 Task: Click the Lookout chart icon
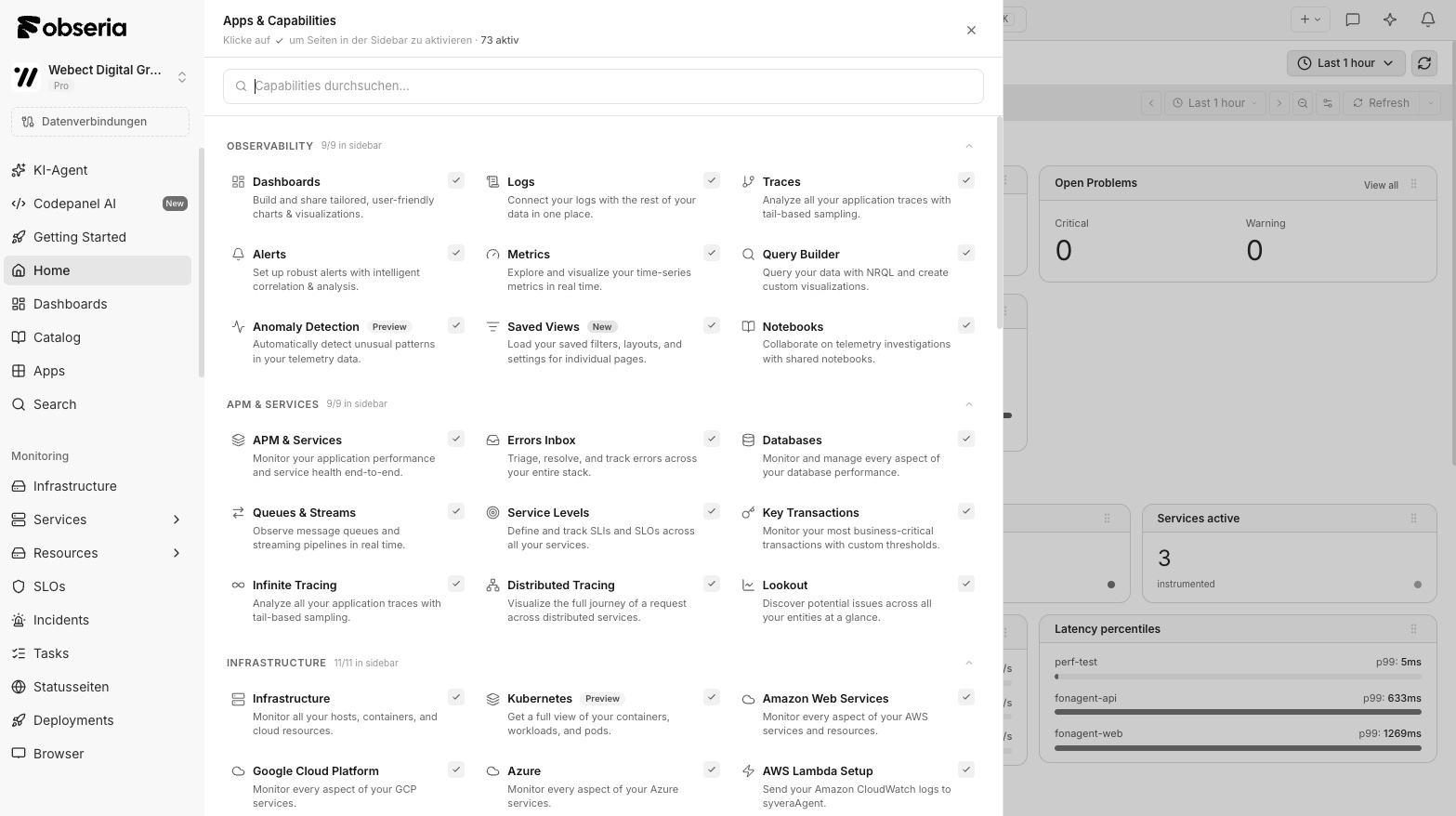pyautogui.click(x=748, y=586)
